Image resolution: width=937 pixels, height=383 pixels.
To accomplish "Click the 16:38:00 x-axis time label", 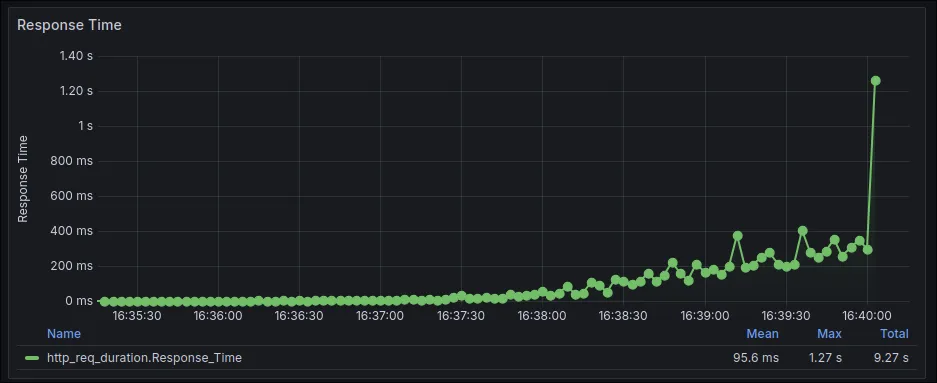I will (543, 315).
